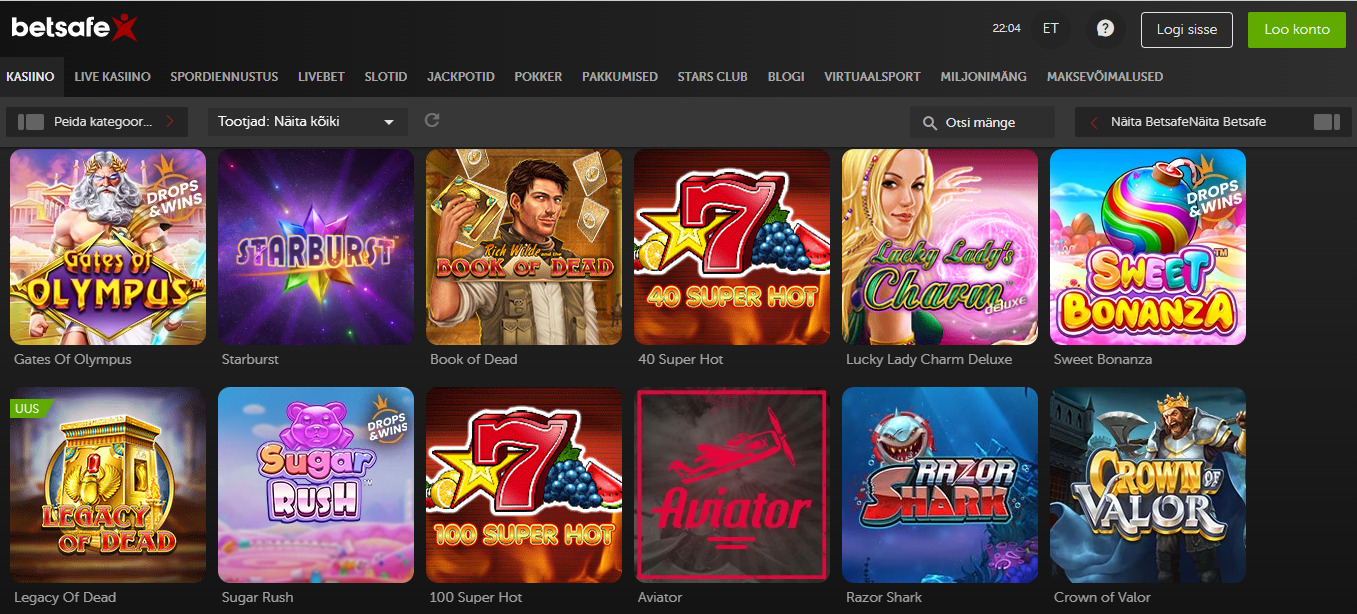The width and height of the screenshot is (1357, 614).
Task: Click the Aviator caption text
Action: point(660,597)
